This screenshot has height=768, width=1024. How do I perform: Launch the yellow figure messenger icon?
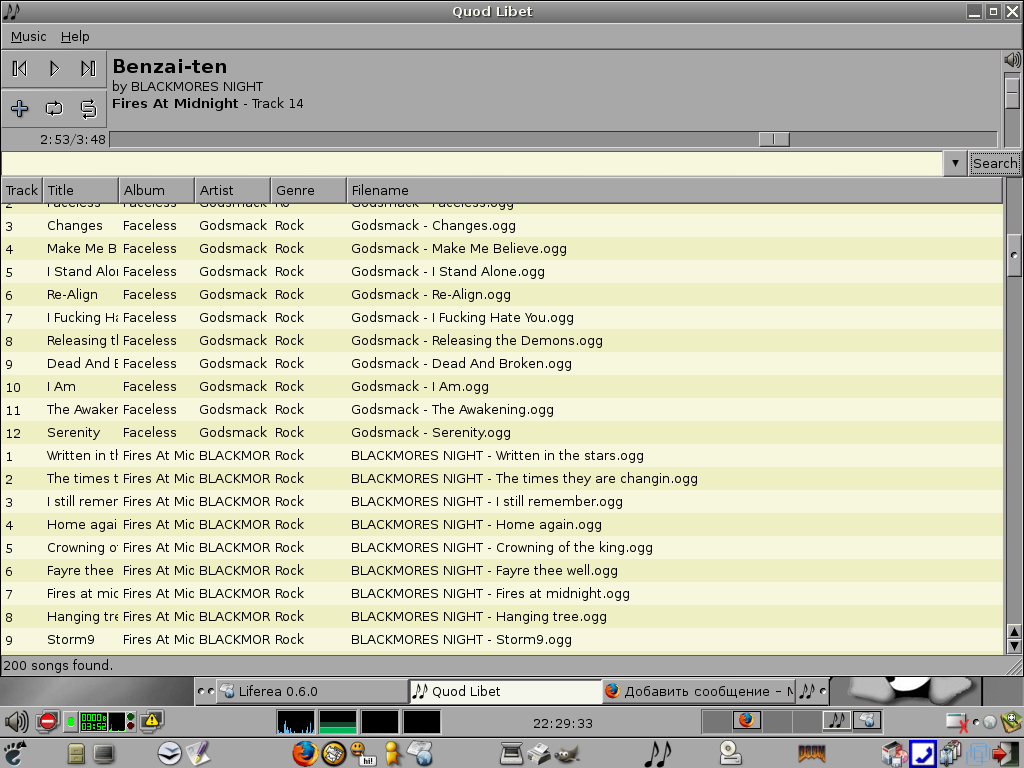tap(392, 753)
